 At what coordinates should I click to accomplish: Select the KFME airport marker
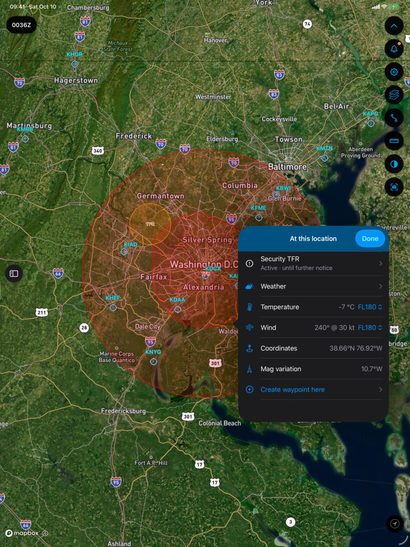(x=259, y=217)
